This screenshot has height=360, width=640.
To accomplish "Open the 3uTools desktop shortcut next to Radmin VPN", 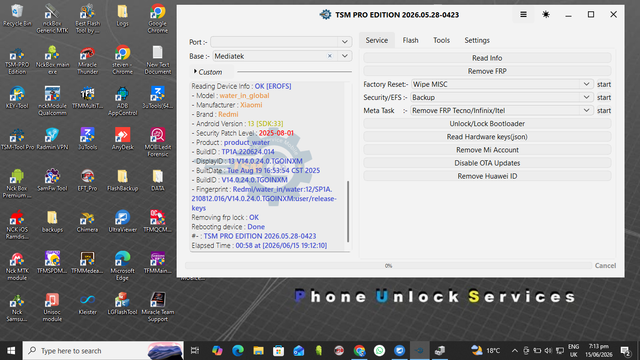I will (87, 139).
